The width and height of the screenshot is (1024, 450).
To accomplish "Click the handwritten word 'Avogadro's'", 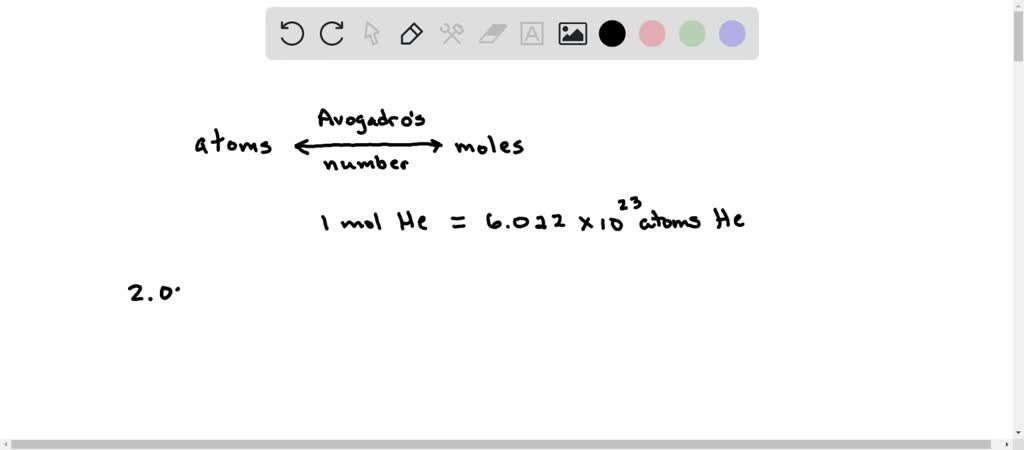I will pyautogui.click(x=372, y=120).
